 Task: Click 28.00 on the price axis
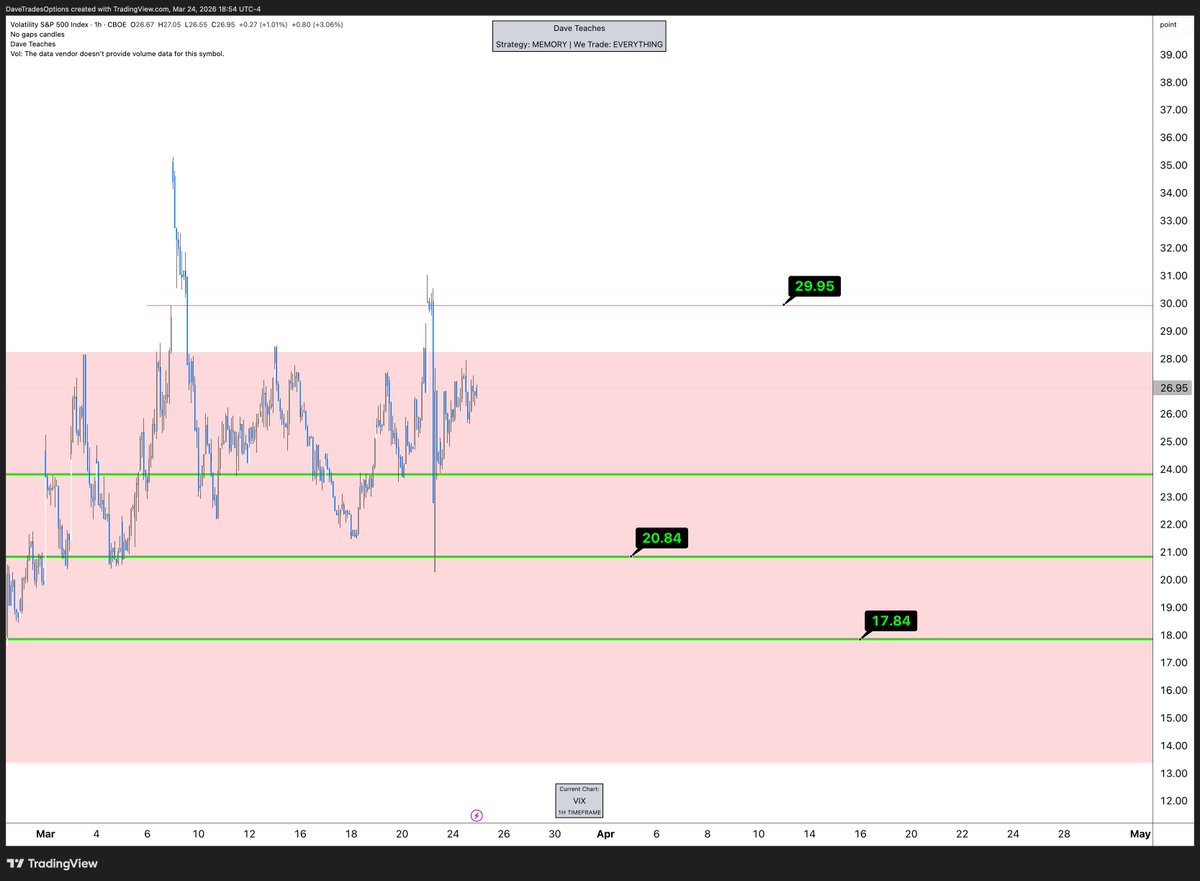(x=1172, y=359)
